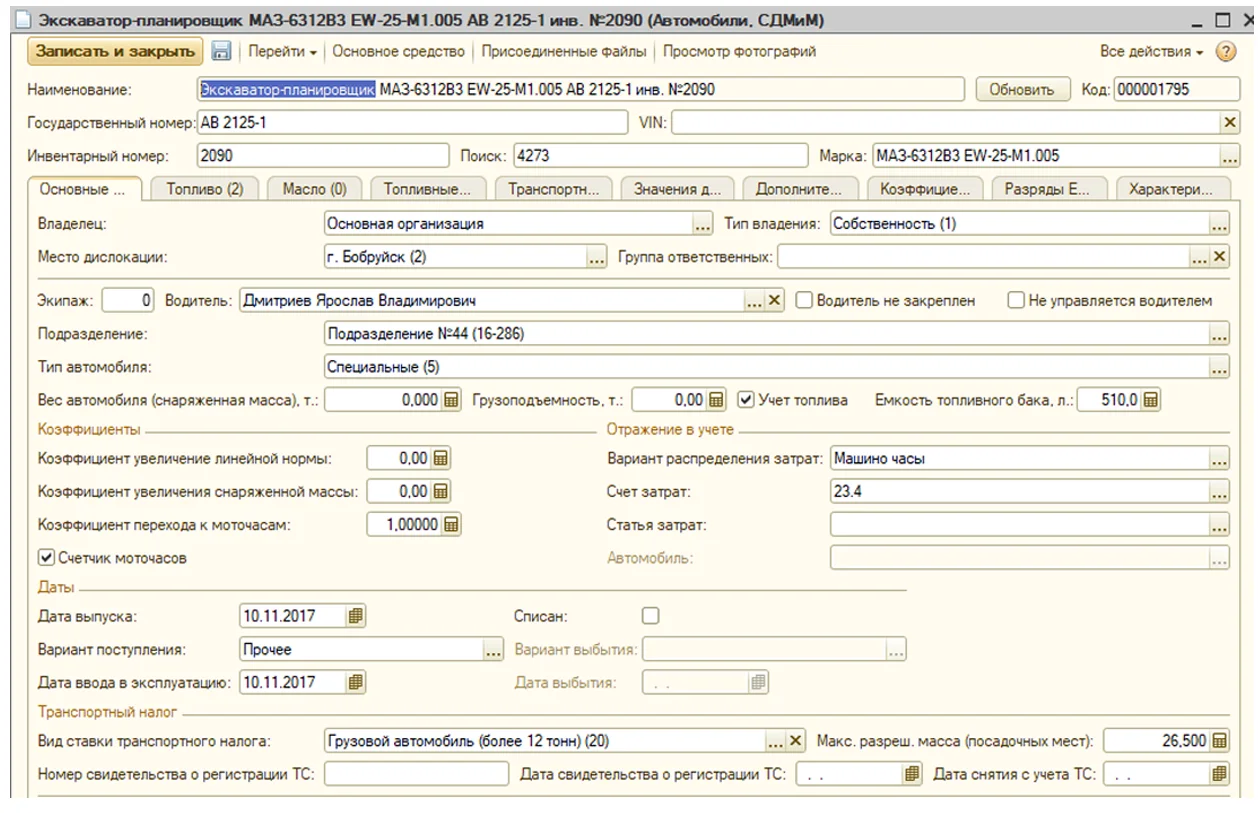Open the Масло (0) tab
Viewport: 1258px width, 813px height.
coord(314,189)
